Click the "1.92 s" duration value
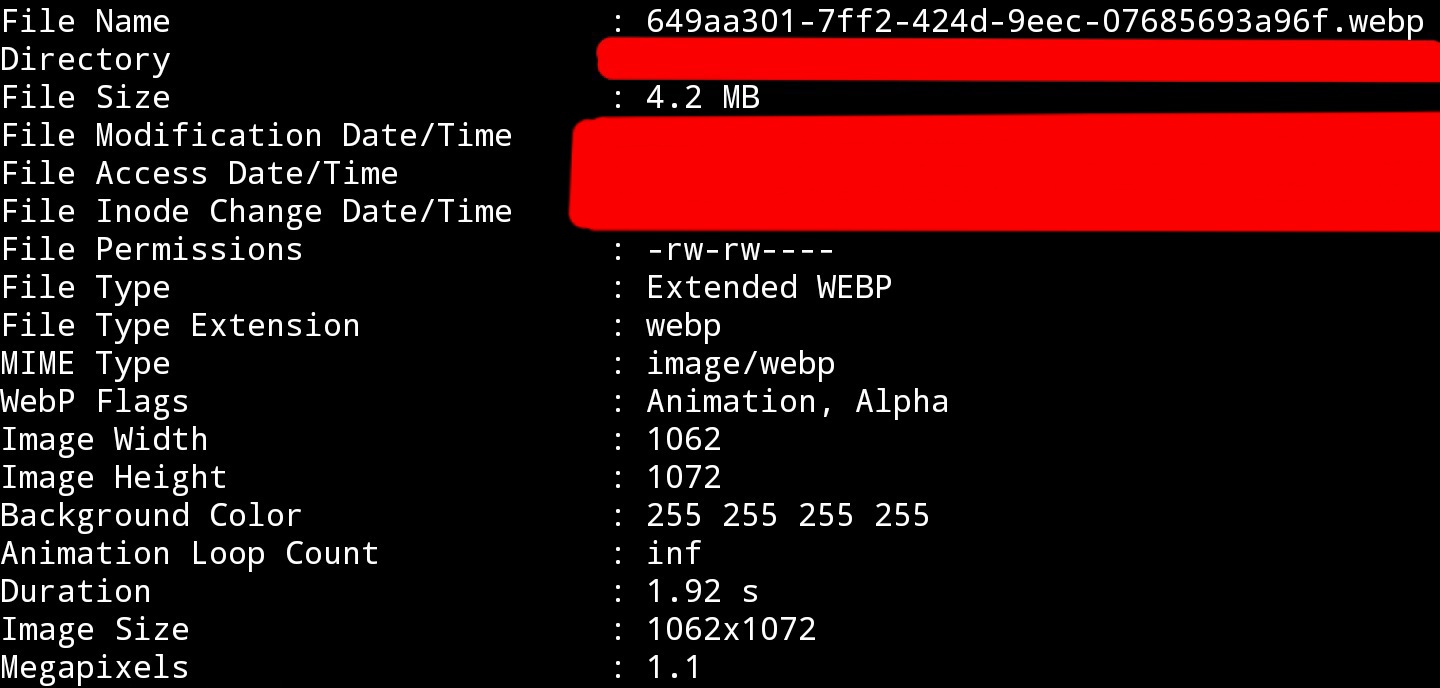The height and width of the screenshot is (688, 1440). [x=703, y=592]
